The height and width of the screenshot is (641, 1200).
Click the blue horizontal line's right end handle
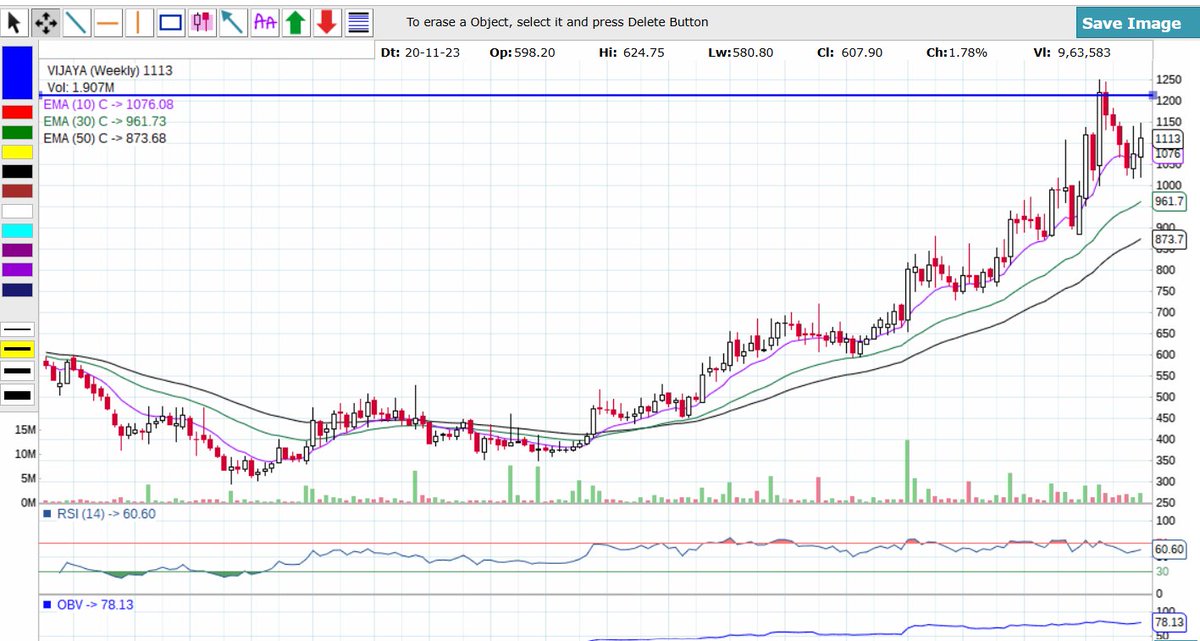(1152, 95)
